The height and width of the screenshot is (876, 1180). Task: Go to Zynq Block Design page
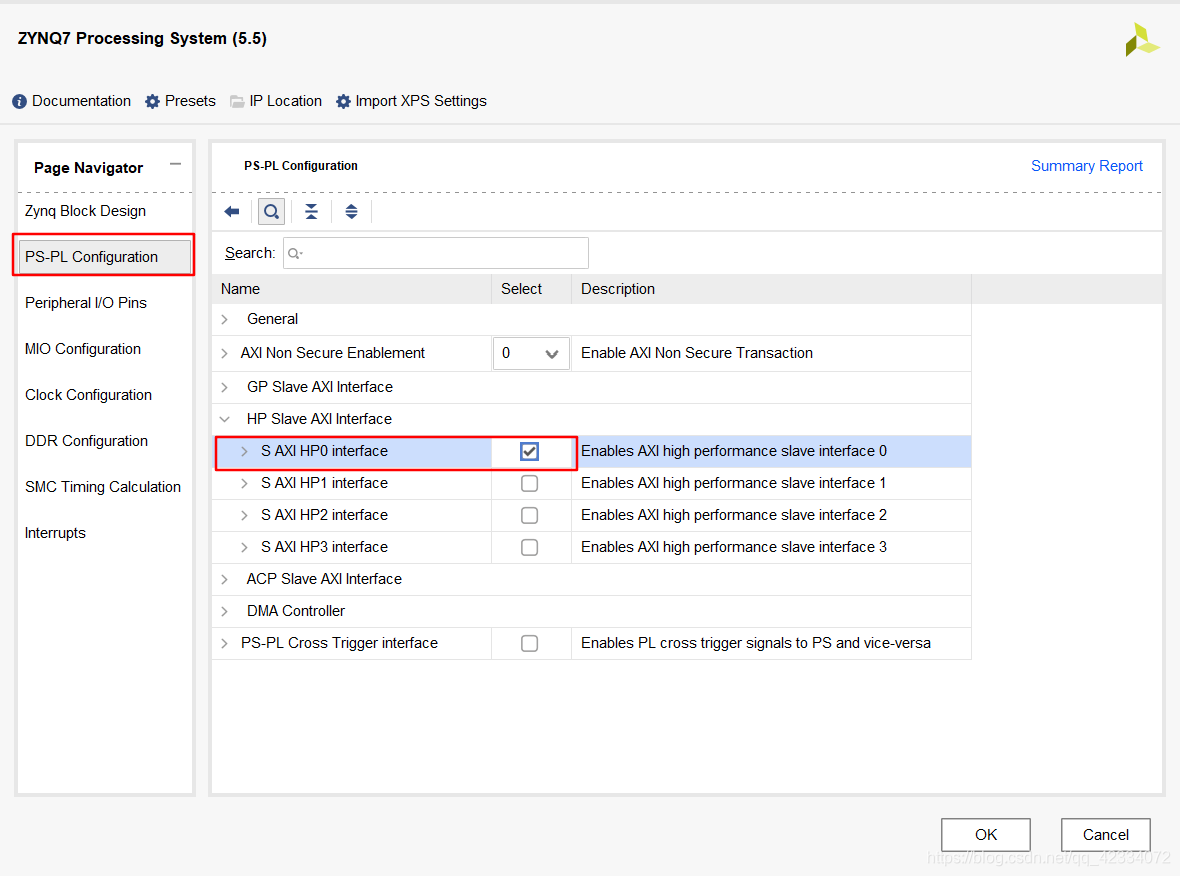point(85,211)
